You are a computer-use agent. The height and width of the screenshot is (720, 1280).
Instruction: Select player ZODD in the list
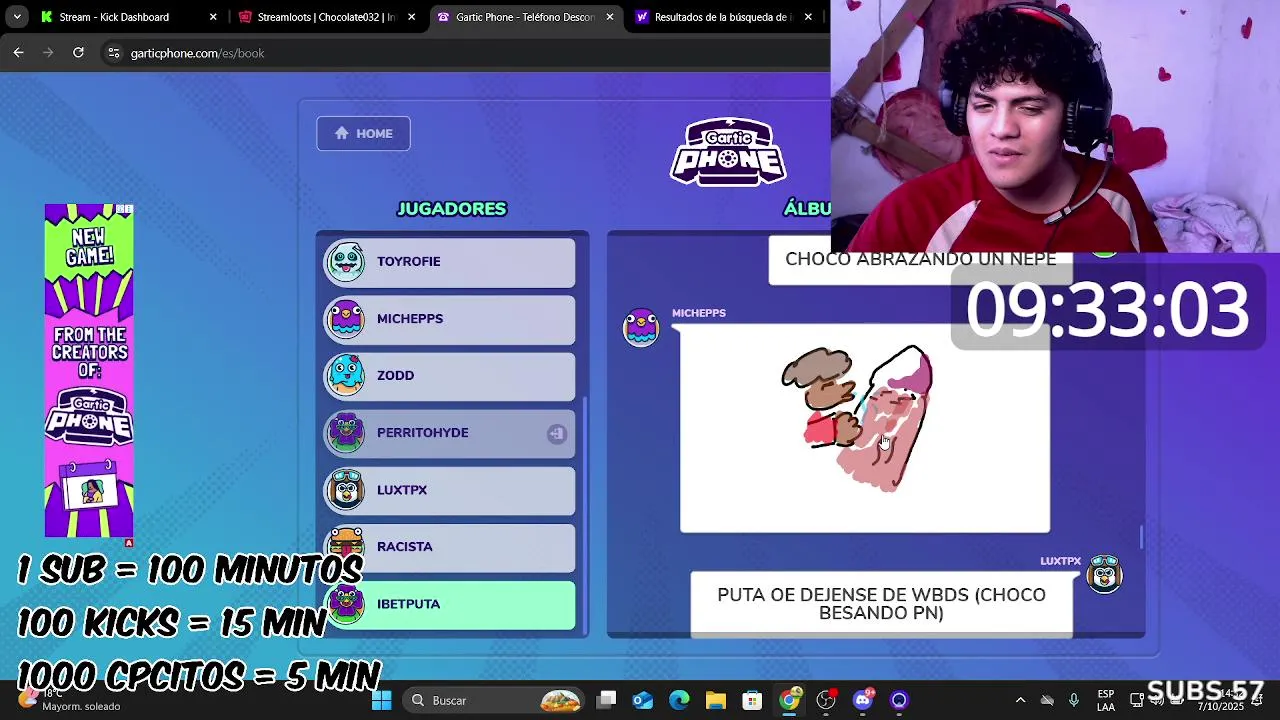tap(449, 375)
